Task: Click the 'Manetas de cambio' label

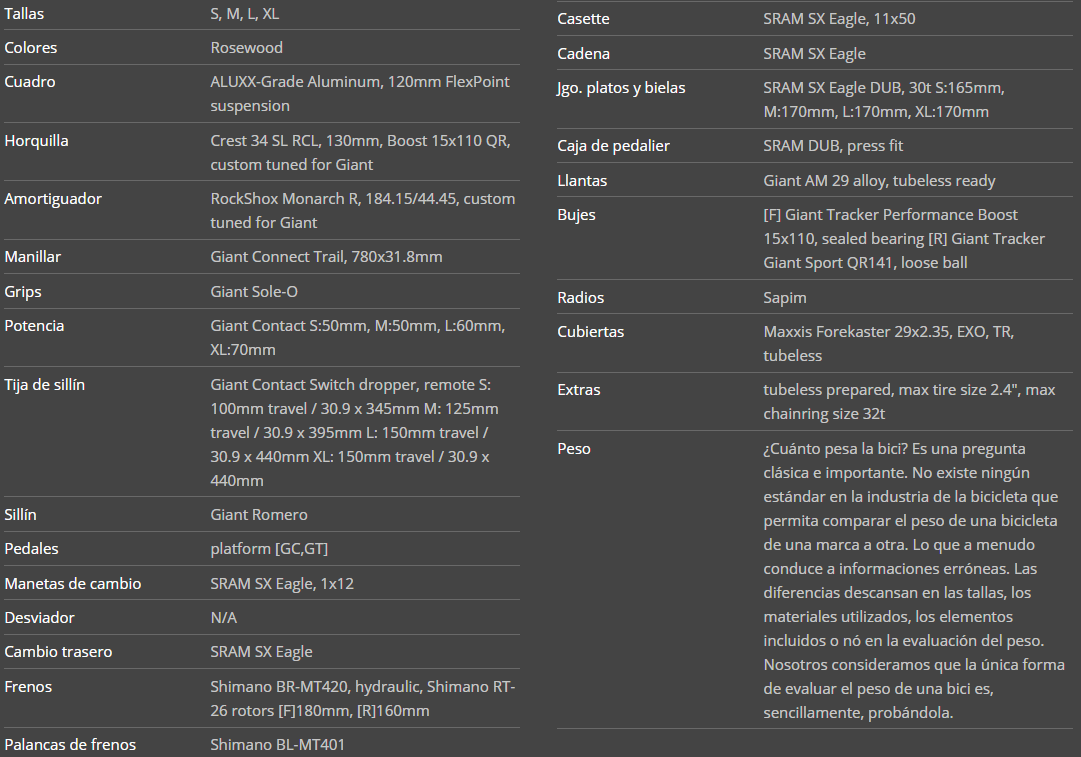Action: coord(73,584)
